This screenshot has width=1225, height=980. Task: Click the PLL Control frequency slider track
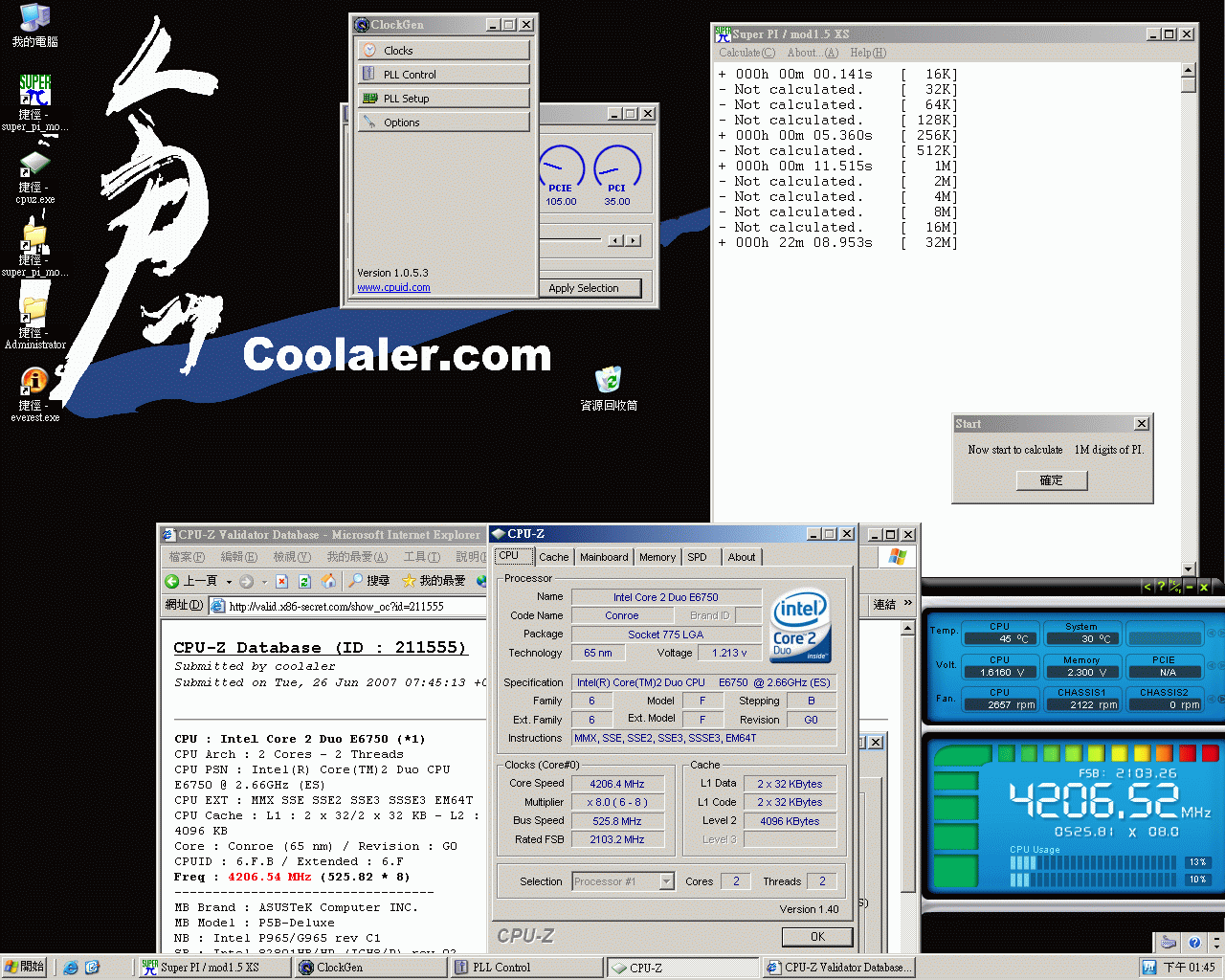pos(570,239)
